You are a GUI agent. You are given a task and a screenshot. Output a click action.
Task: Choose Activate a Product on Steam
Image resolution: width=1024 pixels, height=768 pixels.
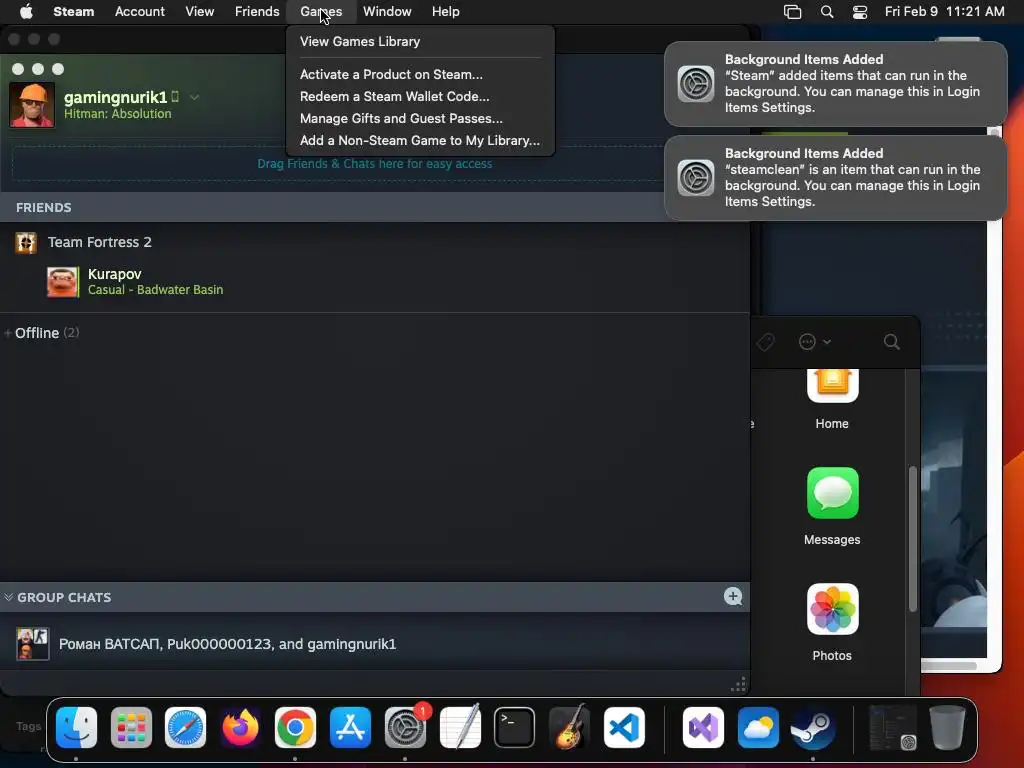[x=421, y=74]
